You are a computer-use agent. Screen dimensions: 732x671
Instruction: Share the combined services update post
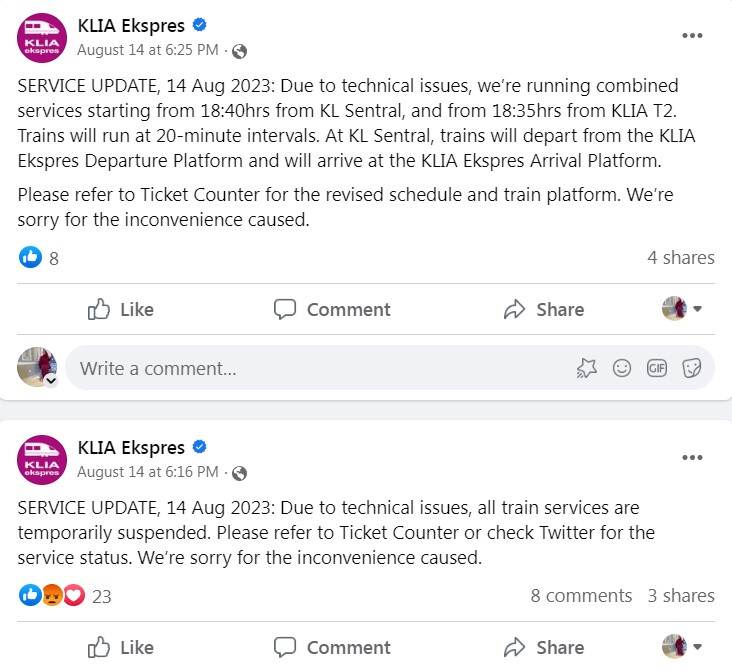click(x=544, y=310)
